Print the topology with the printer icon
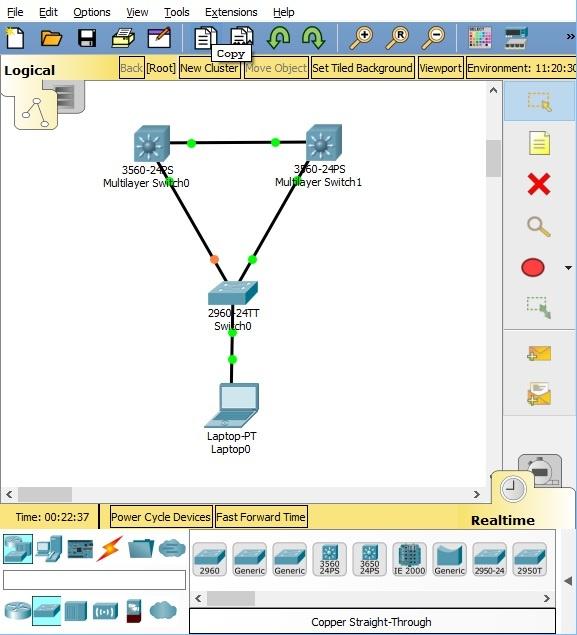This screenshot has height=635, width=577. tap(123, 38)
